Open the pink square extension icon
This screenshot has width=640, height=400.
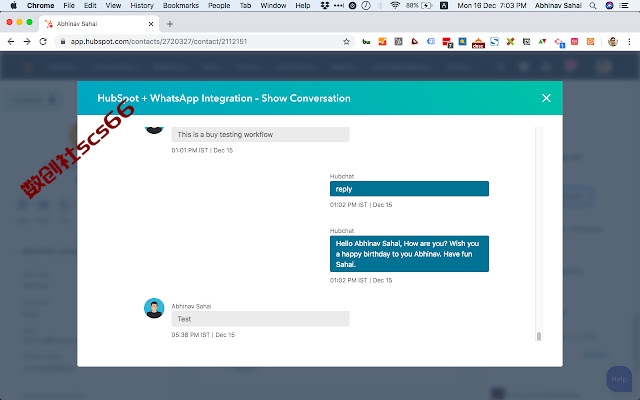click(574, 42)
